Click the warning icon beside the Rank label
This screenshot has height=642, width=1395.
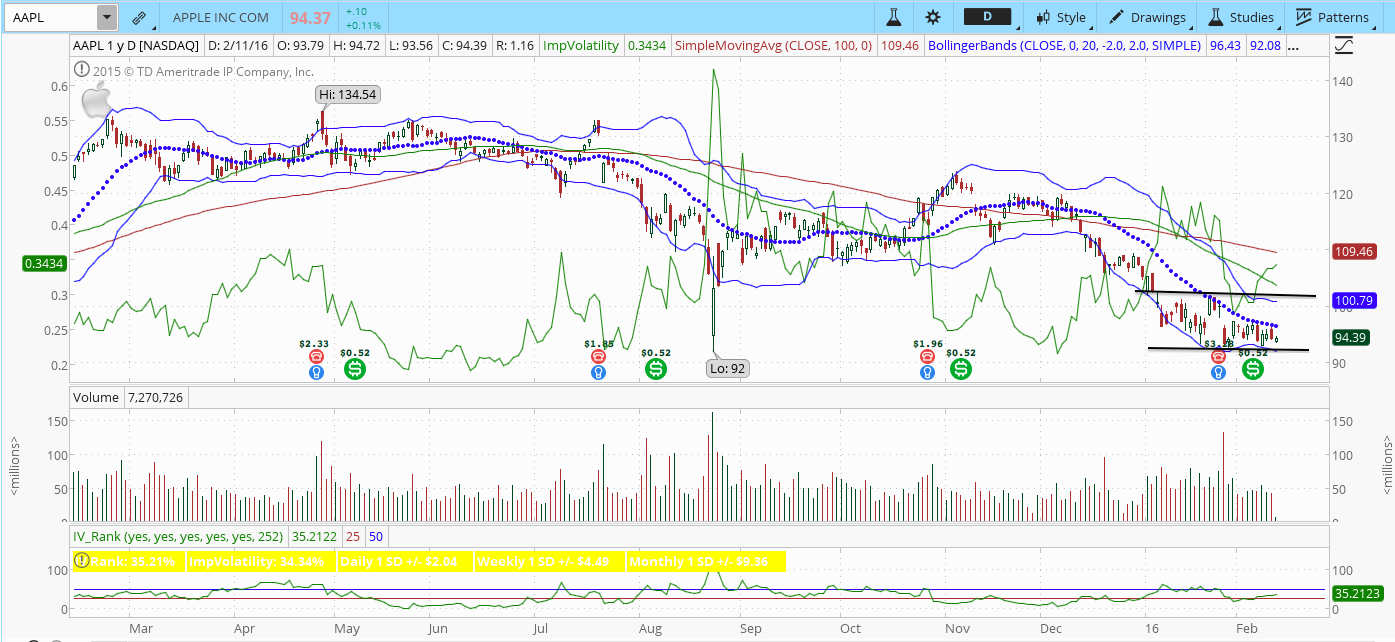coord(82,561)
